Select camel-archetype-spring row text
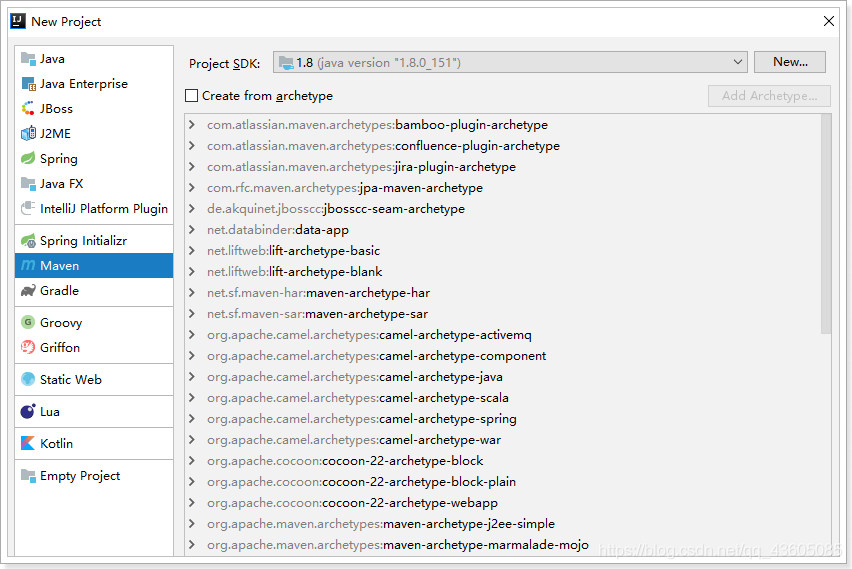Viewport: 852px width, 569px height. point(362,419)
